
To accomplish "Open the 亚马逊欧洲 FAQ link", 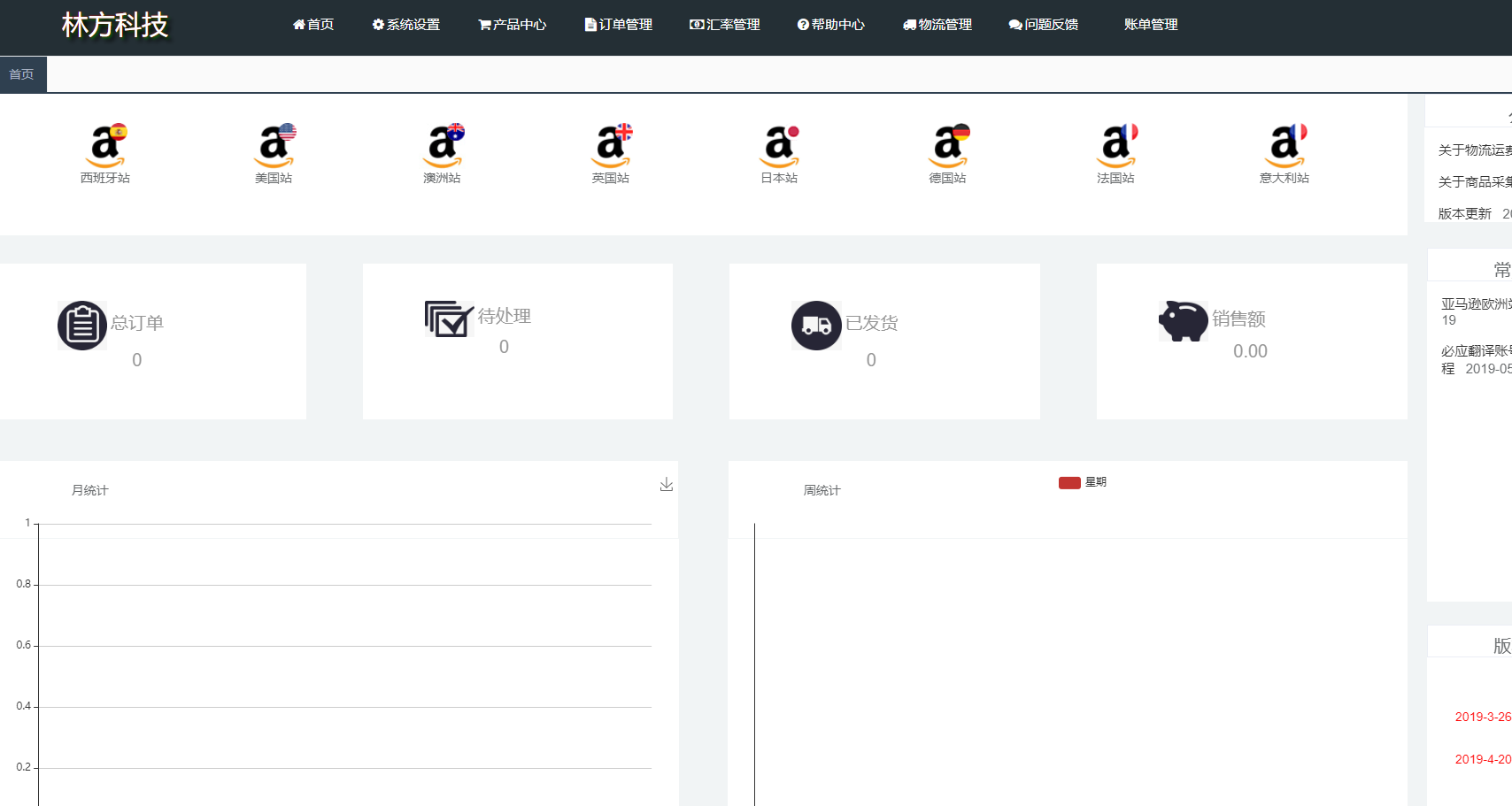I will [1476, 304].
